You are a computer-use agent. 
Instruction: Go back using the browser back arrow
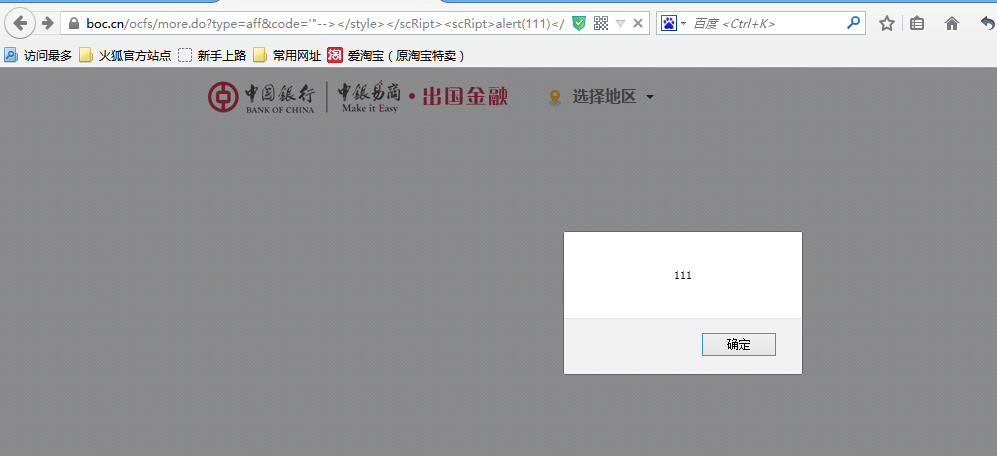[20, 24]
